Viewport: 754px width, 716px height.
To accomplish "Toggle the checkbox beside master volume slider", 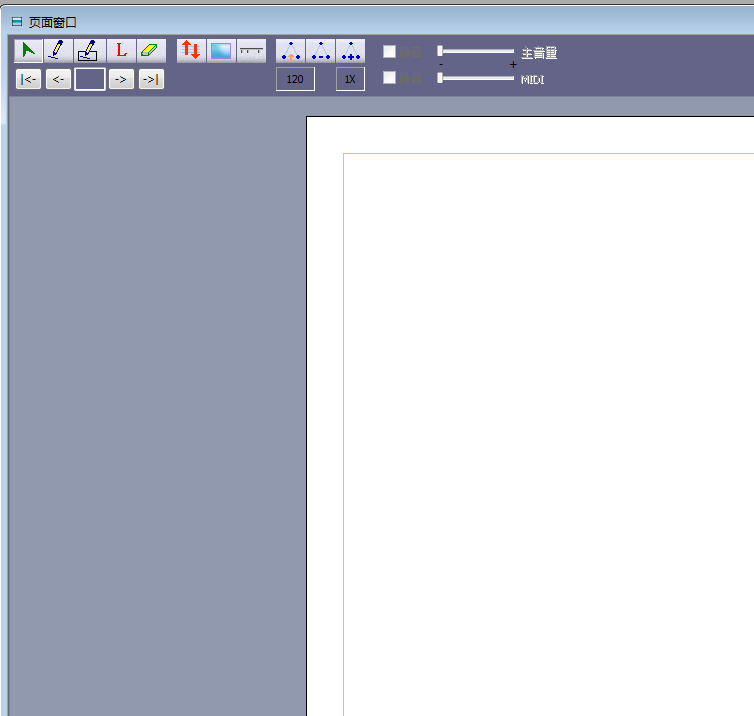I will (x=390, y=52).
